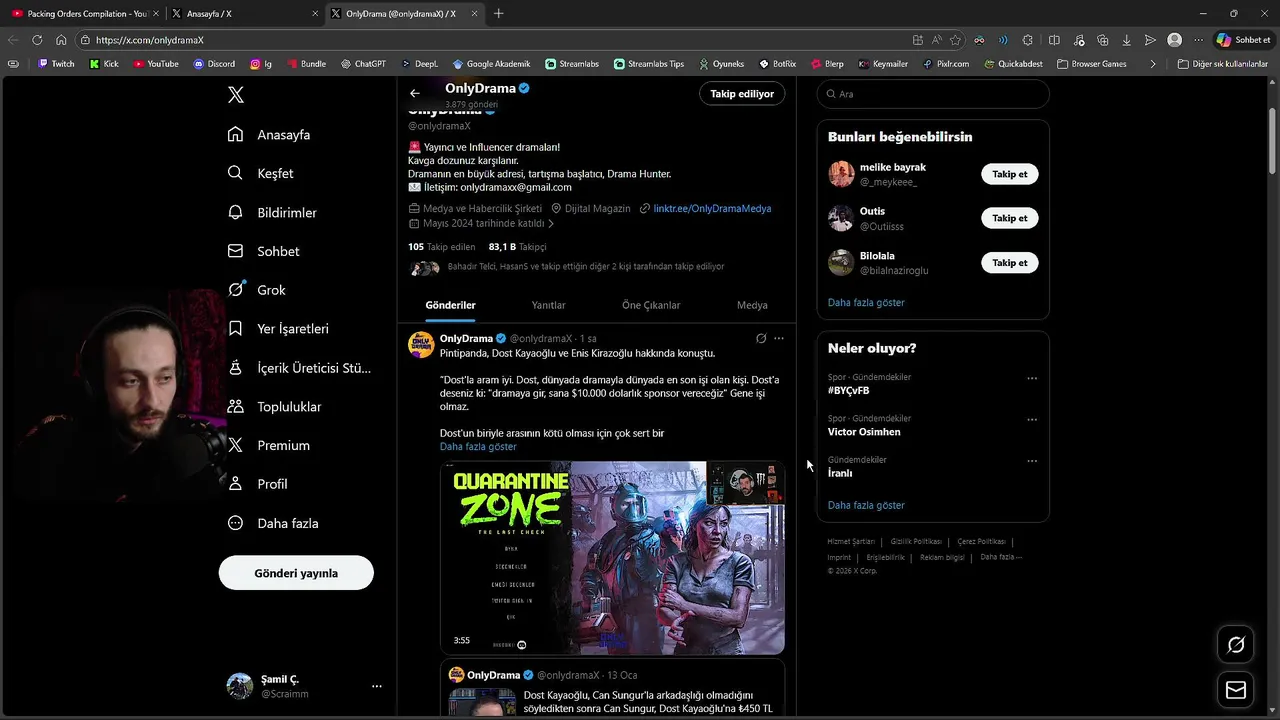Switch to Yanıtlar tab

pyautogui.click(x=548, y=305)
